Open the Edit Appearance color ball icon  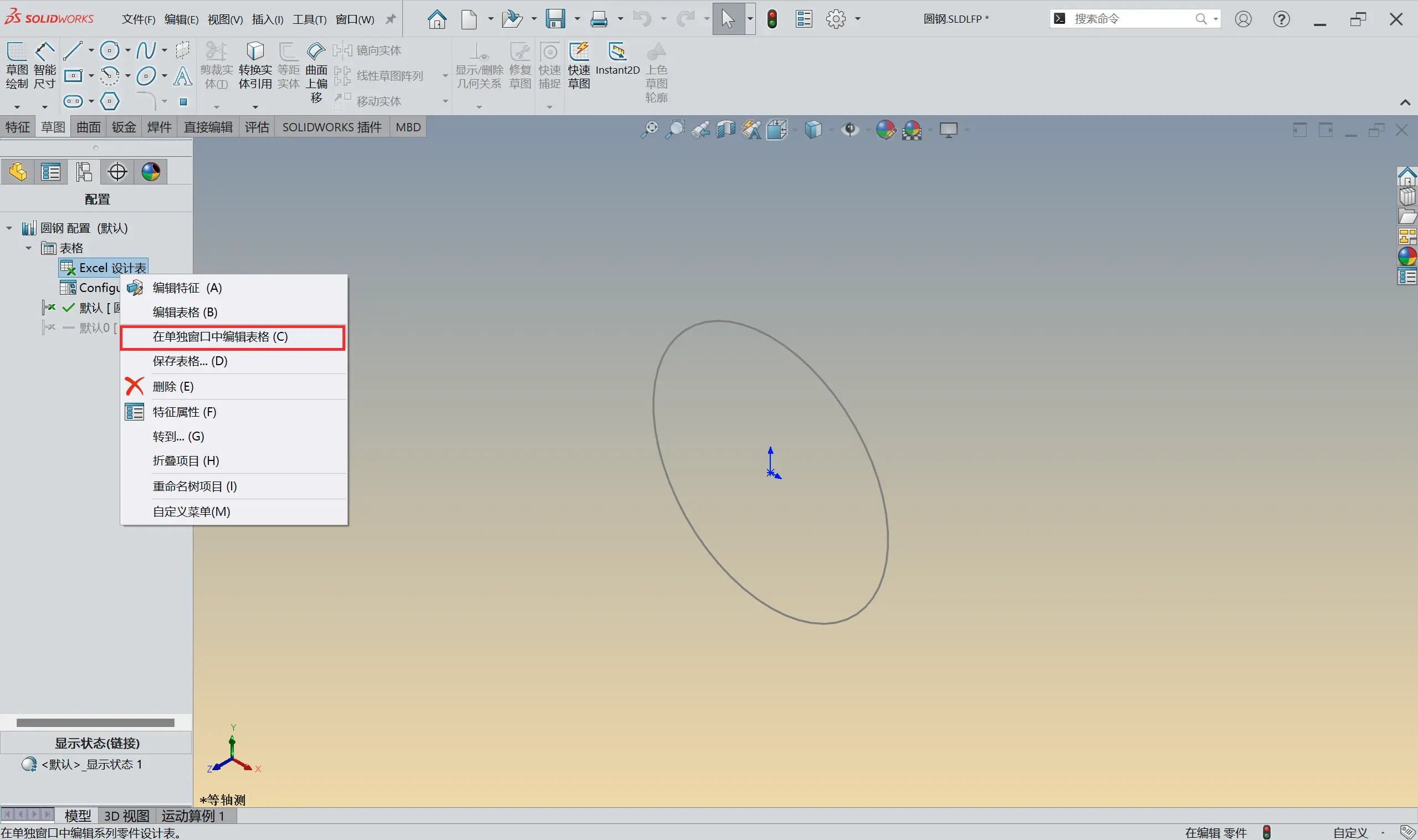[x=885, y=130]
